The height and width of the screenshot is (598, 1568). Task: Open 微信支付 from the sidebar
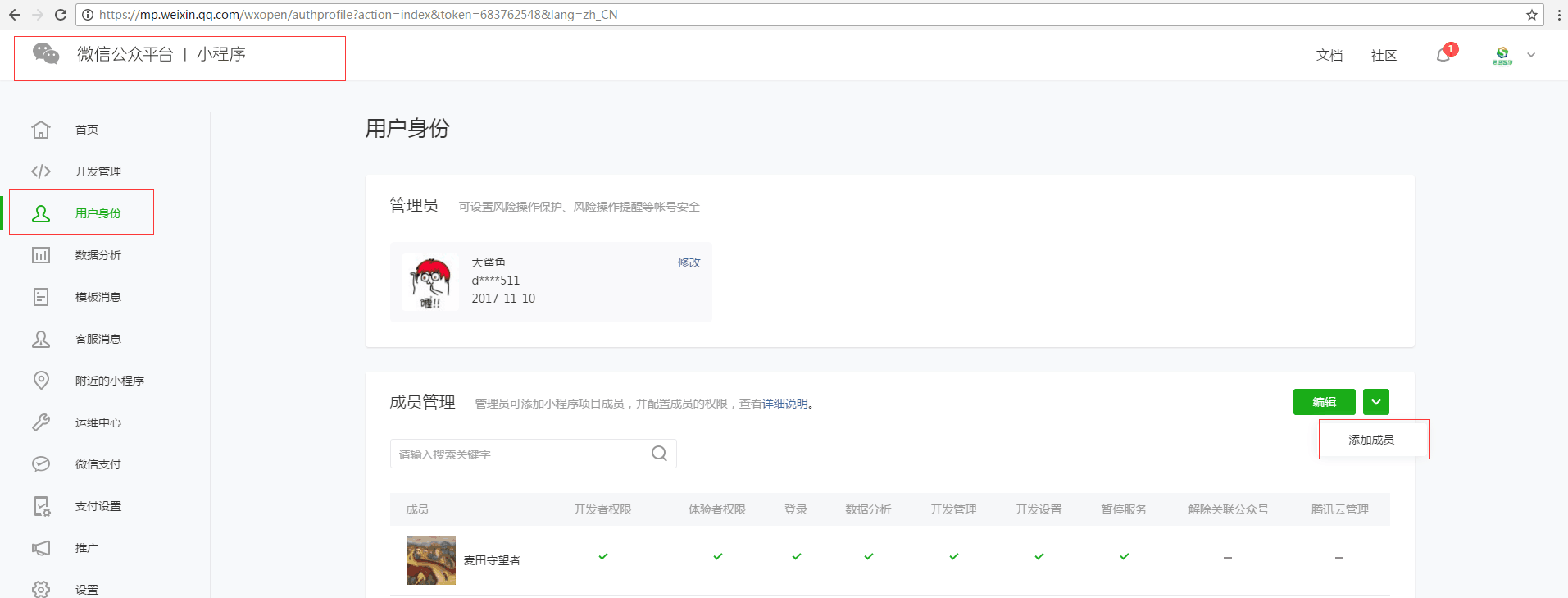point(98,464)
